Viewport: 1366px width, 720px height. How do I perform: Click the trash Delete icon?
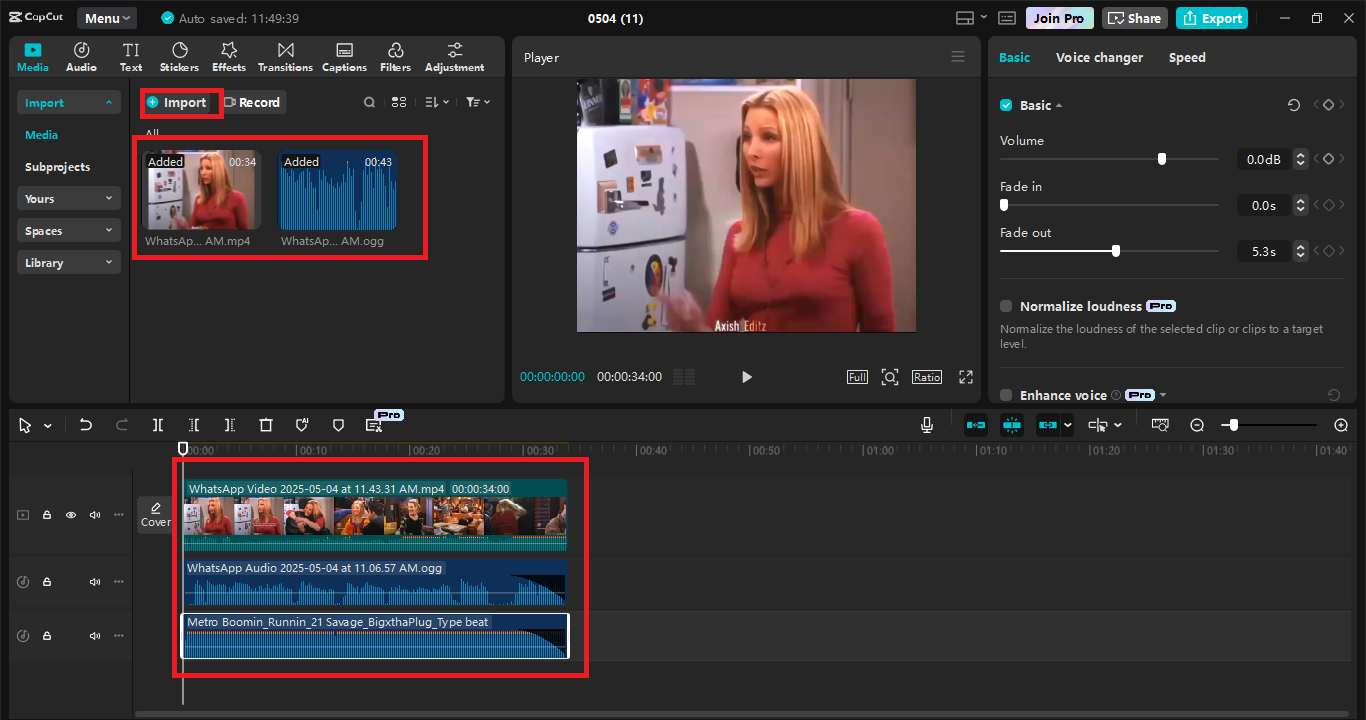tap(266, 425)
